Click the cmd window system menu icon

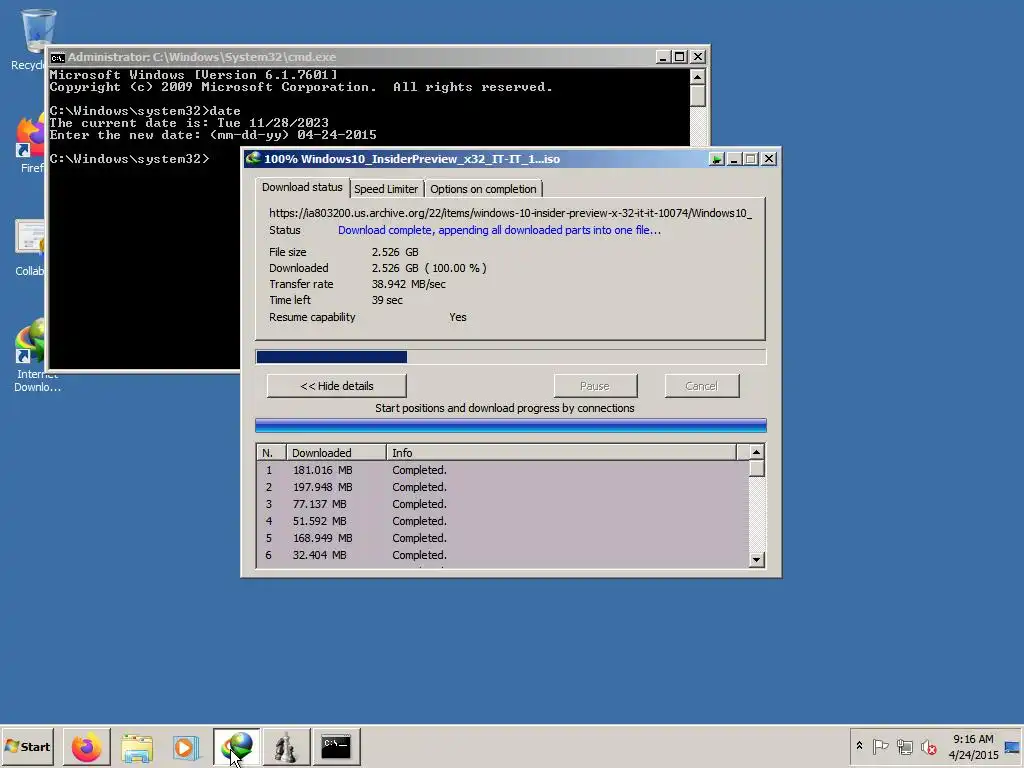click(57, 57)
